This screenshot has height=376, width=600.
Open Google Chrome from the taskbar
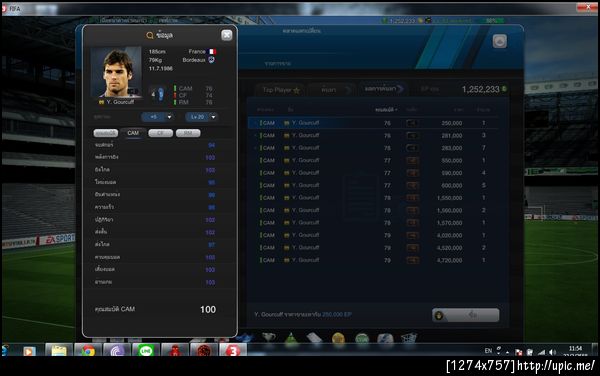tap(88, 350)
